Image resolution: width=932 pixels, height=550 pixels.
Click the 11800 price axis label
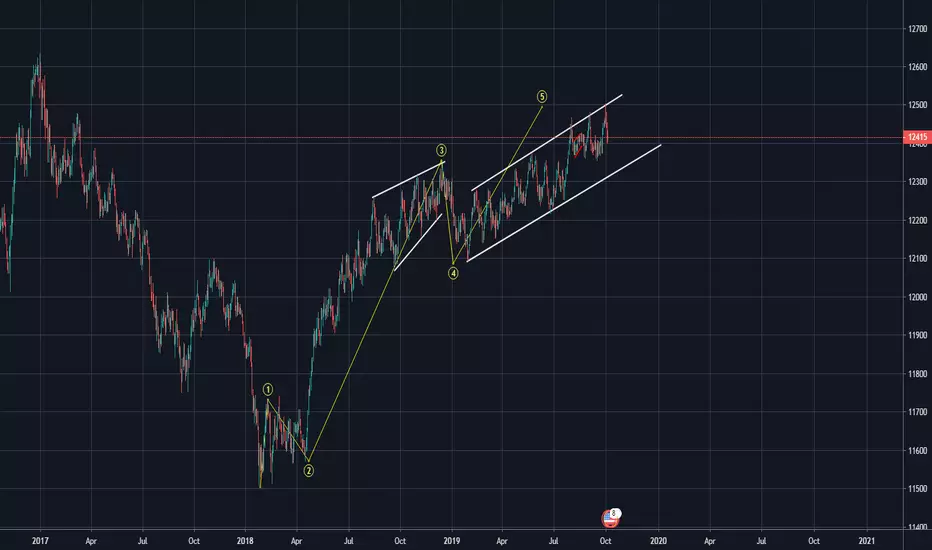[917, 373]
